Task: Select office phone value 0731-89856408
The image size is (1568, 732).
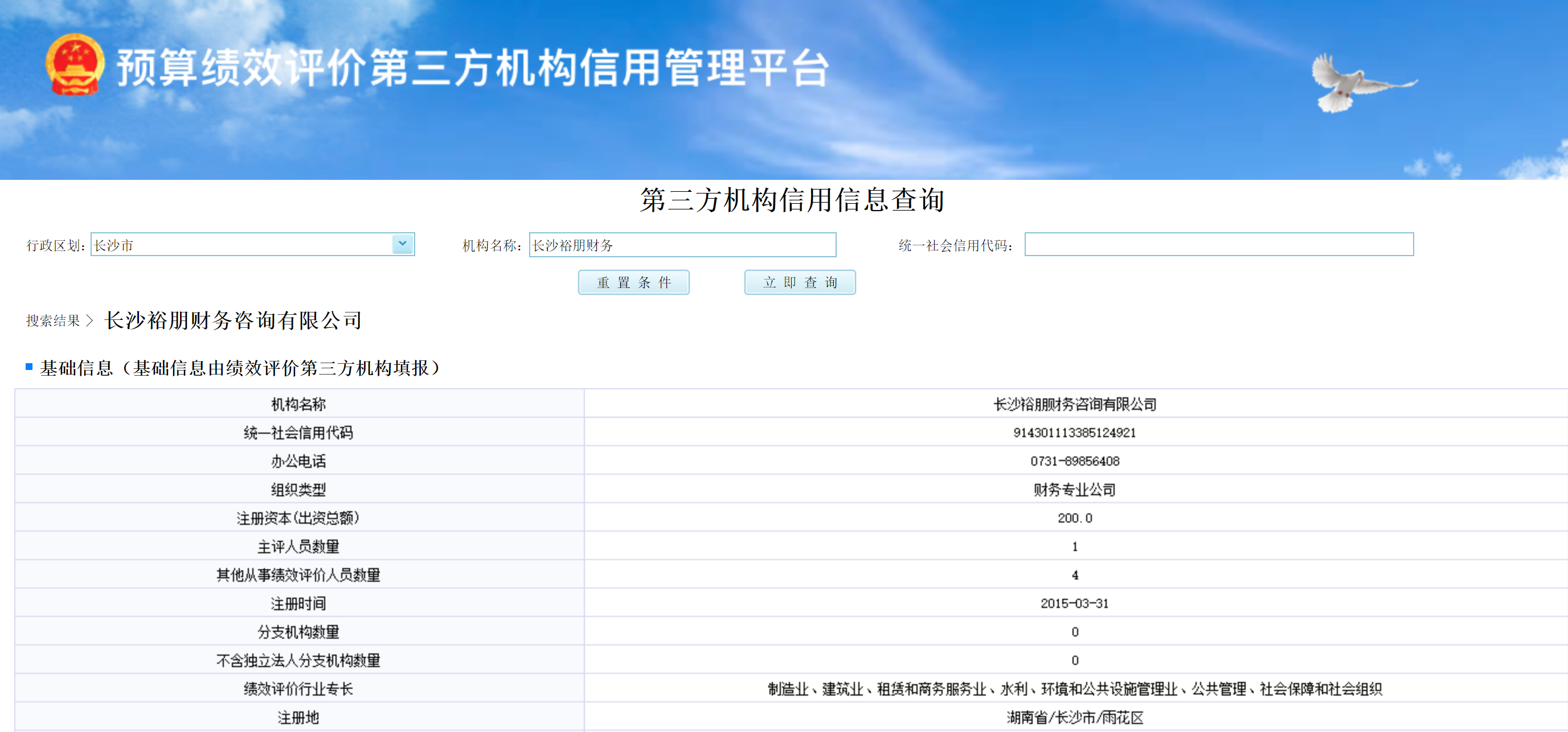Action: click(1074, 461)
